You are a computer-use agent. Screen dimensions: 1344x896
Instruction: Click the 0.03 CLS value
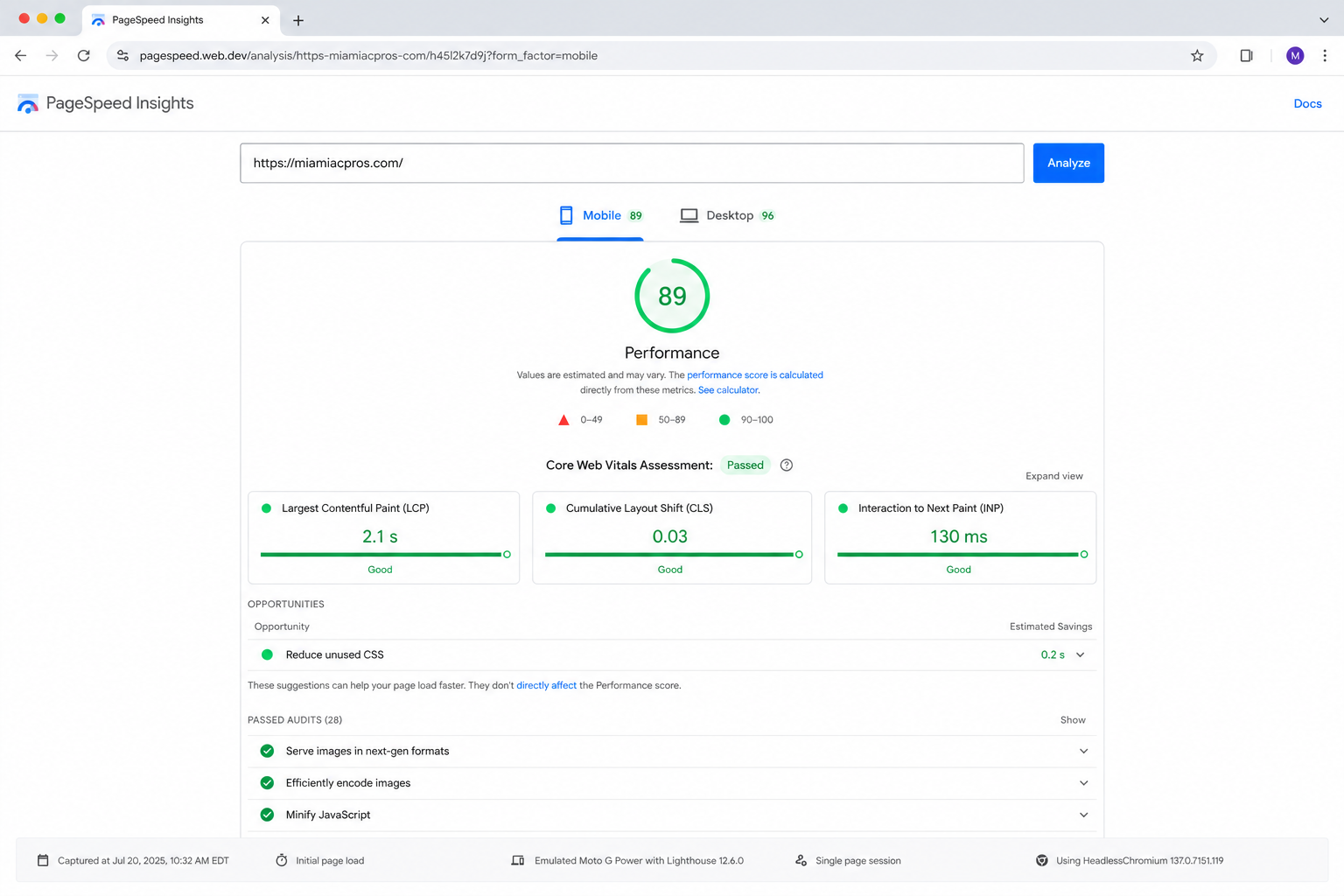[670, 536]
